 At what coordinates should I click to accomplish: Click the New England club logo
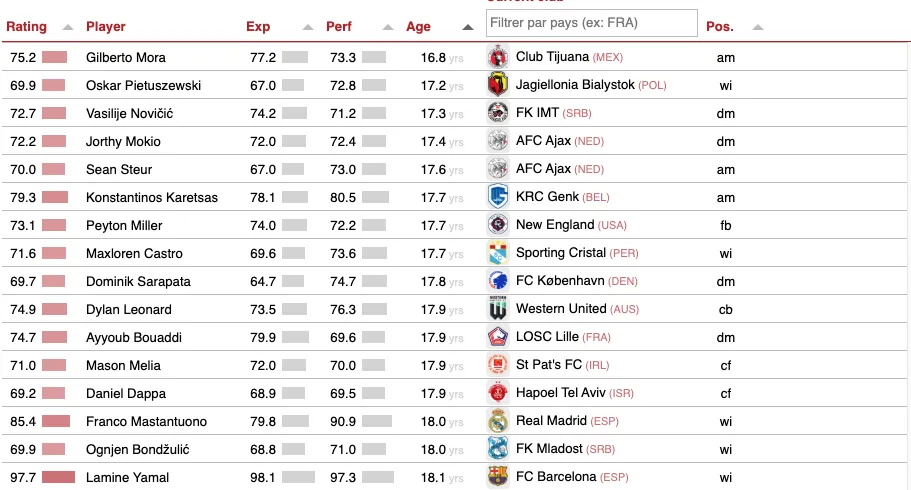tap(498, 226)
